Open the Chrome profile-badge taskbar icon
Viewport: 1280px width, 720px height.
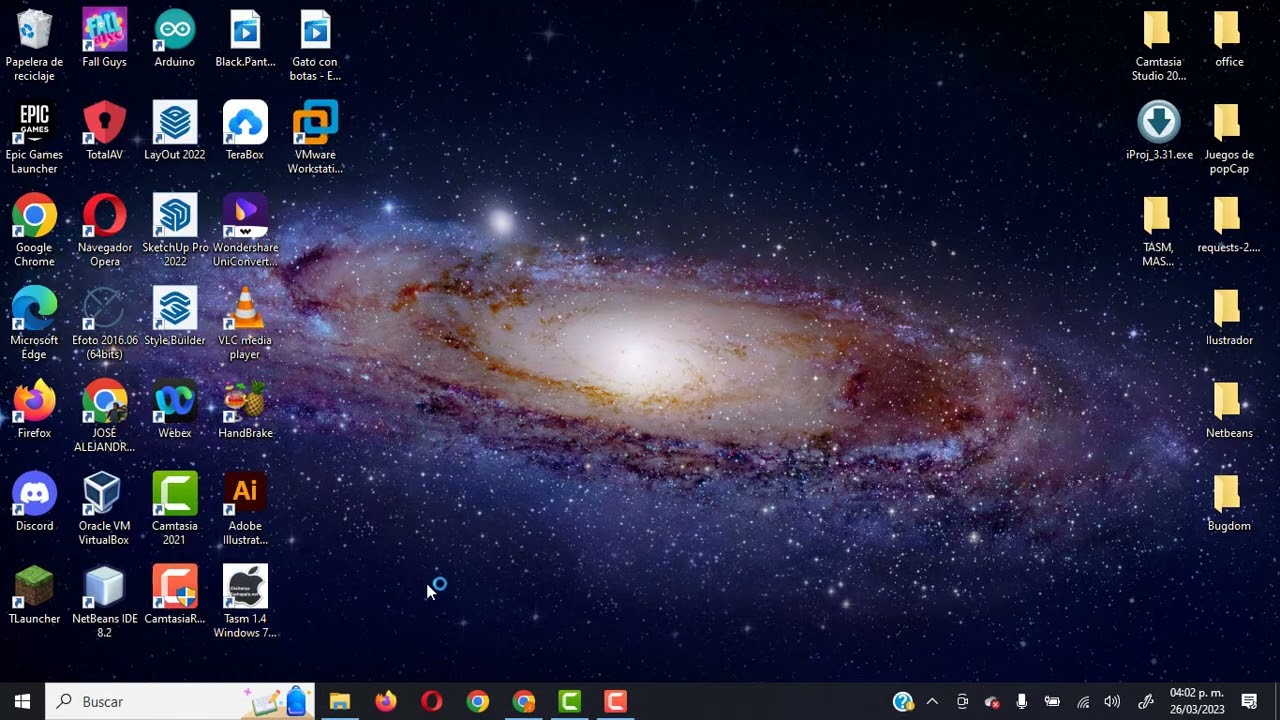pyautogui.click(x=523, y=702)
